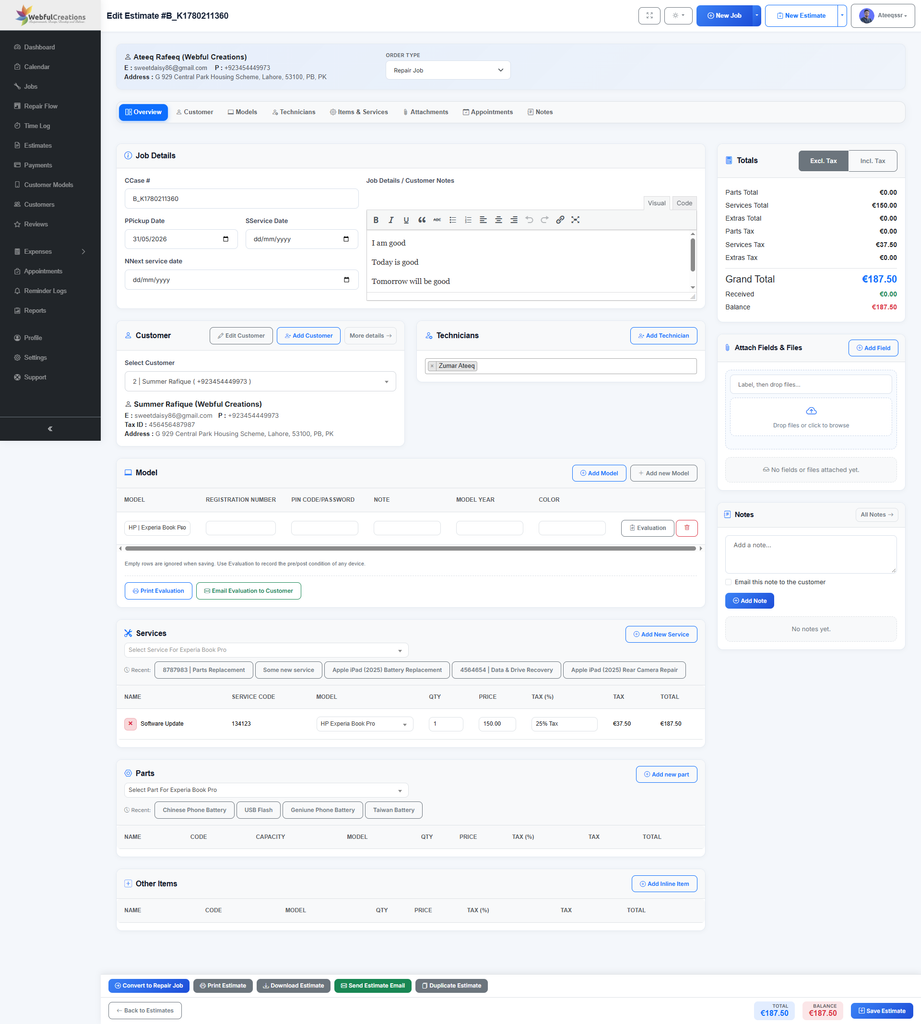Image resolution: width=921 pixels, height=1024 pixels.
Task: Enable Email this note to customer
Action: point(728,582)
